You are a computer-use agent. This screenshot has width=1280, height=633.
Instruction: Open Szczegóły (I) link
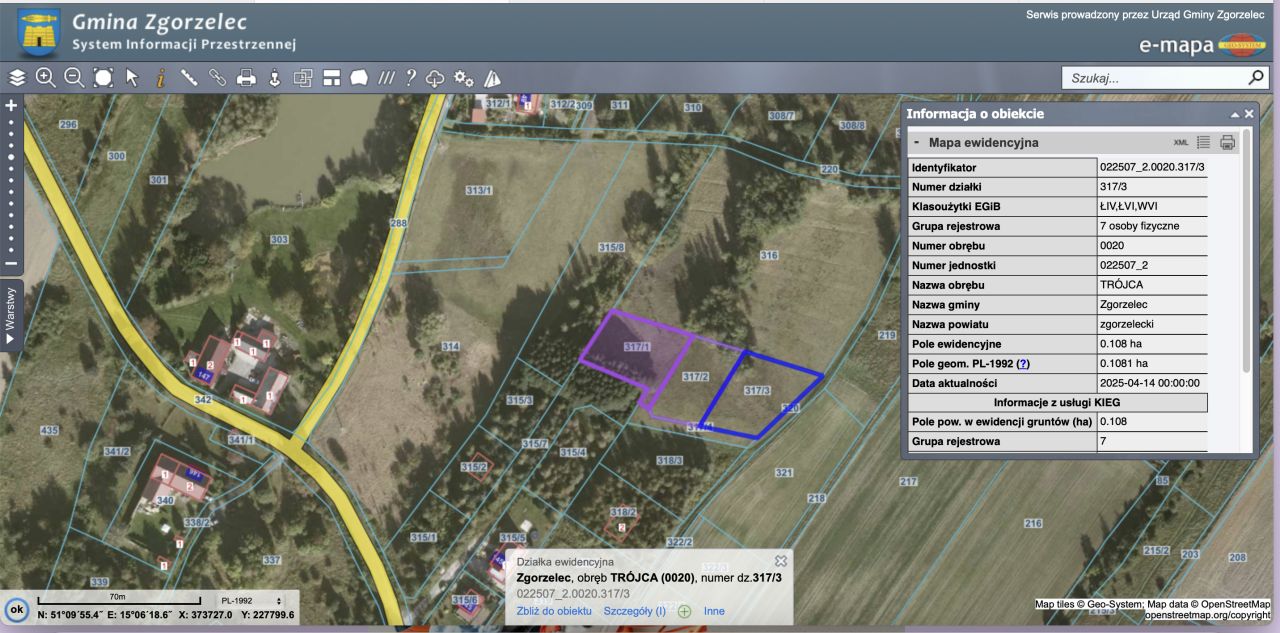(634, 611)
